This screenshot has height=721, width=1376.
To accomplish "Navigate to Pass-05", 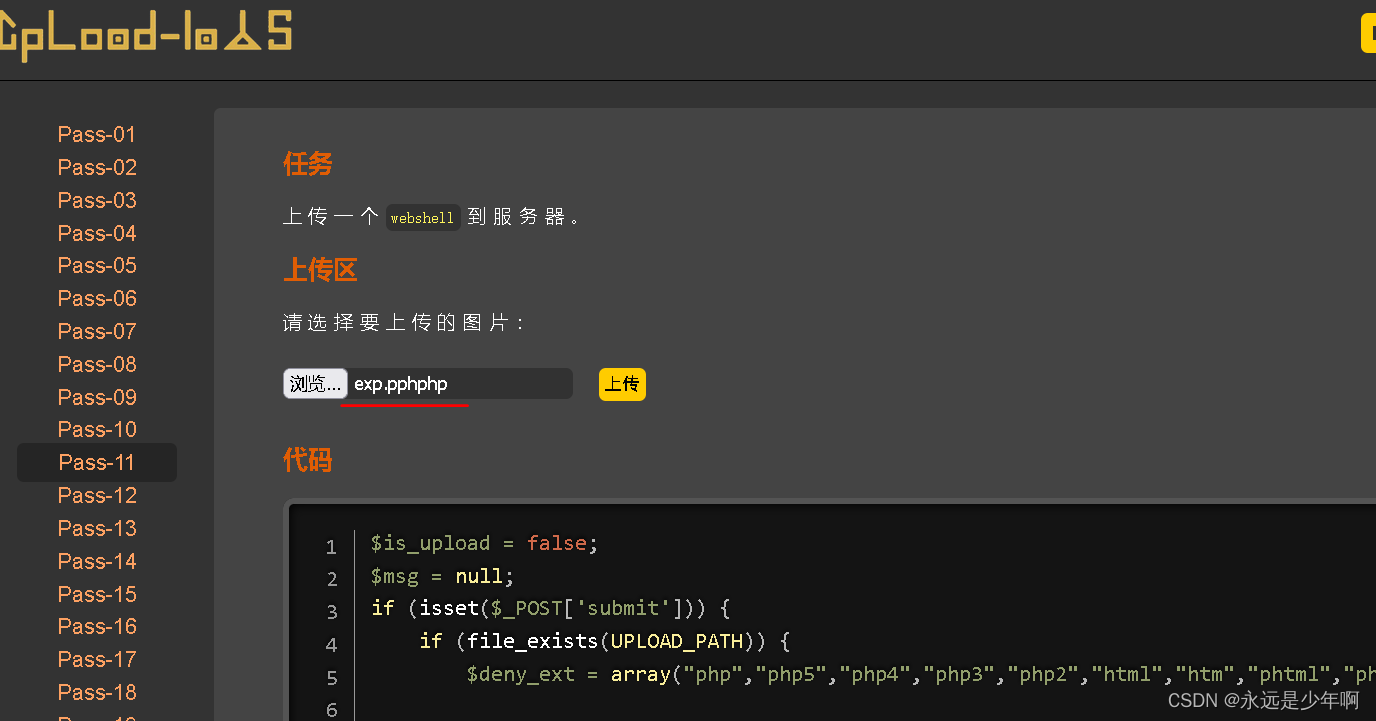I will pyautogui.click(x=97, y=265).
